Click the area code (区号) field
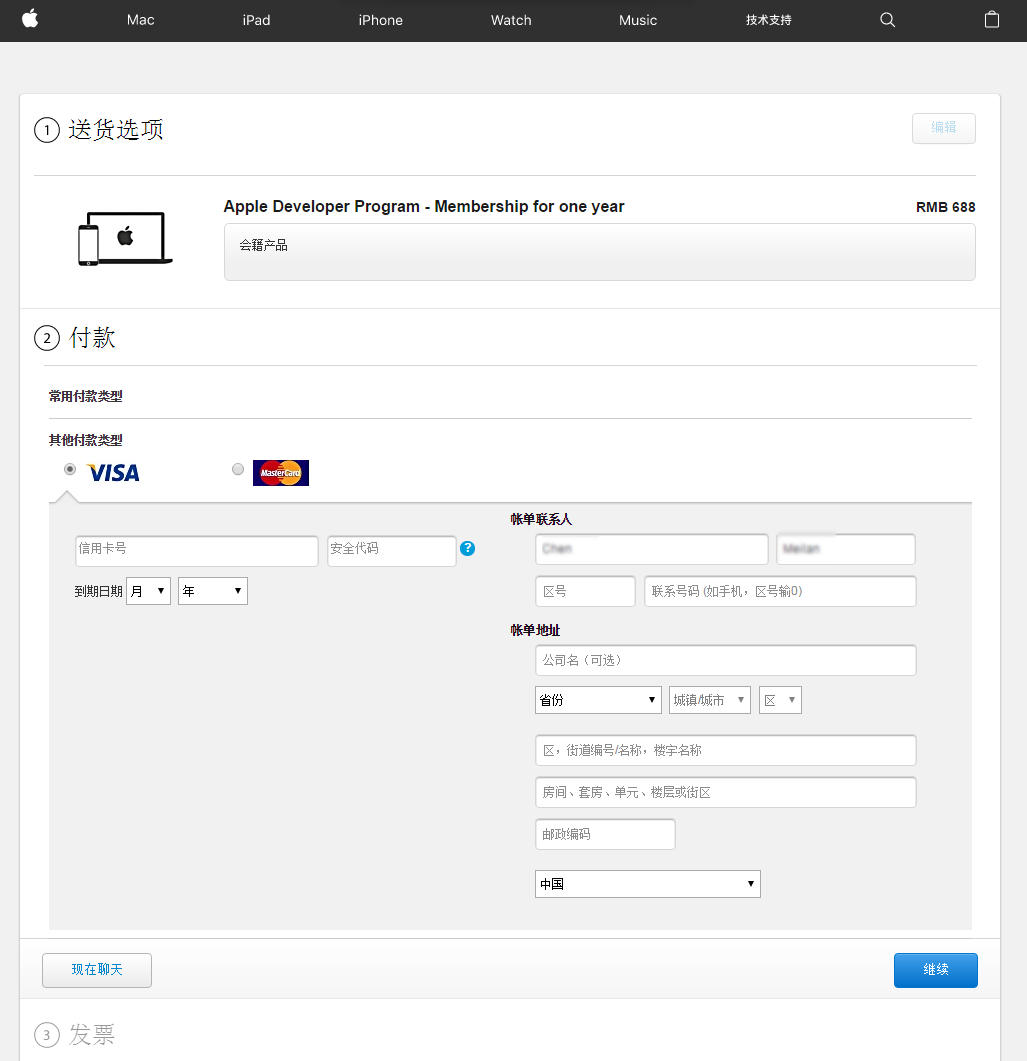The height and width of the screenshot is (1061, 1027). click(585, 591)
